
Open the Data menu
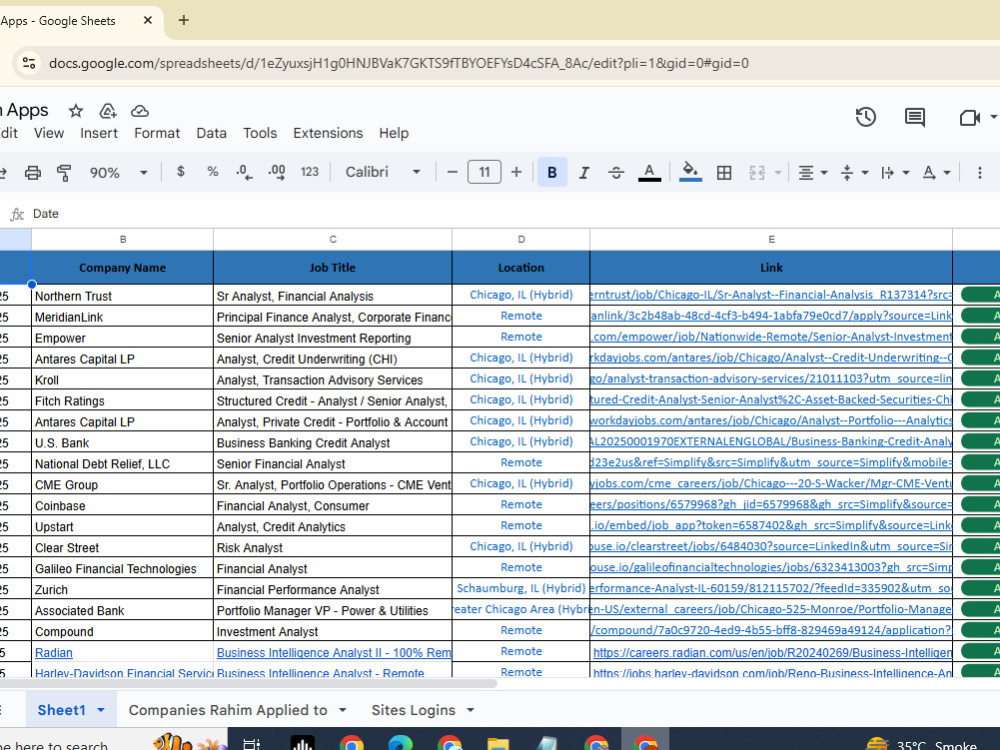(x=211, y=133)
